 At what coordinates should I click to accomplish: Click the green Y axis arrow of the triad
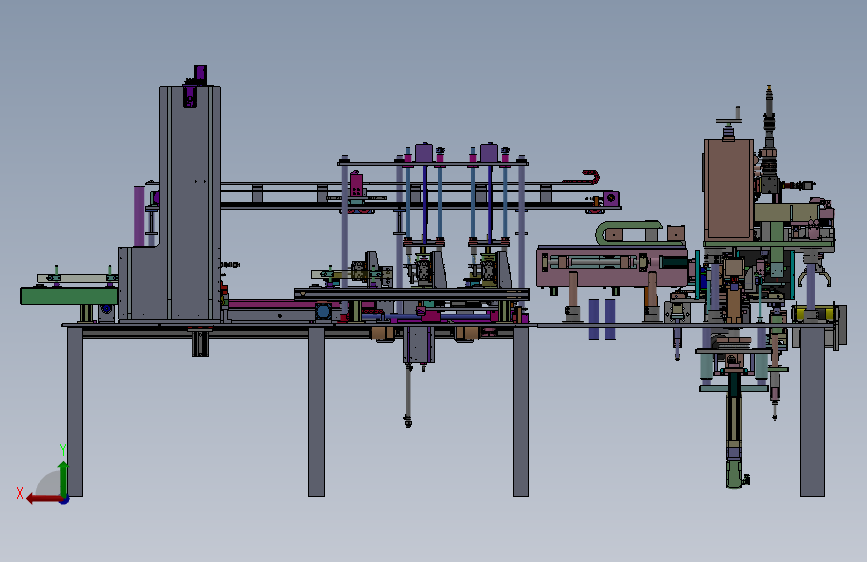click(x=64, y=480)
